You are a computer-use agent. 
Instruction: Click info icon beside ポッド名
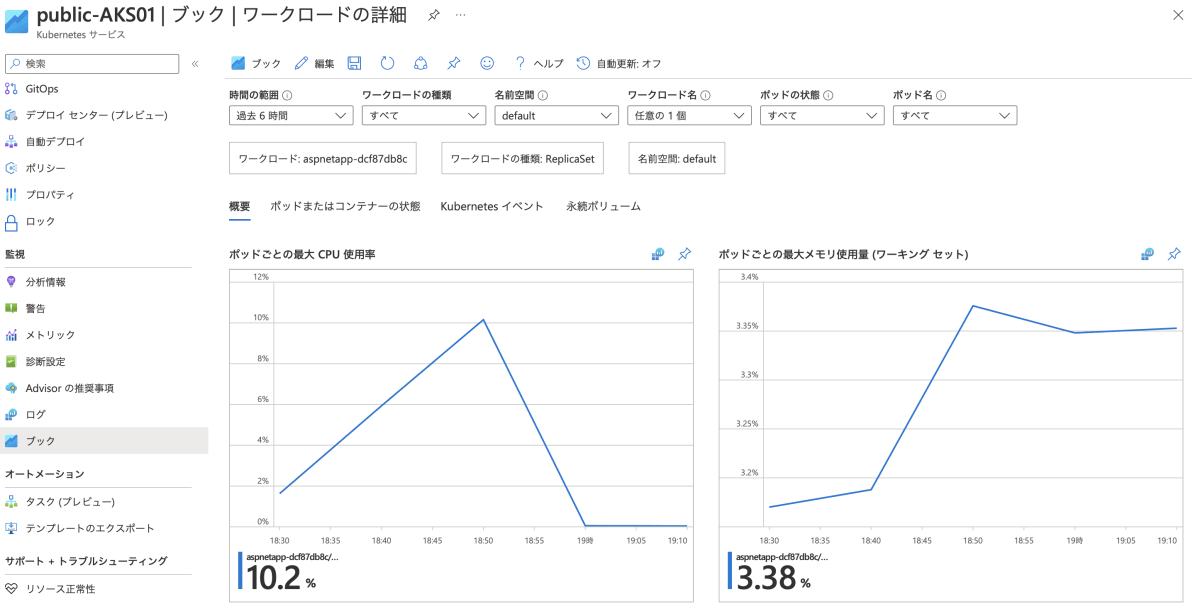click(x=941, y=96)
